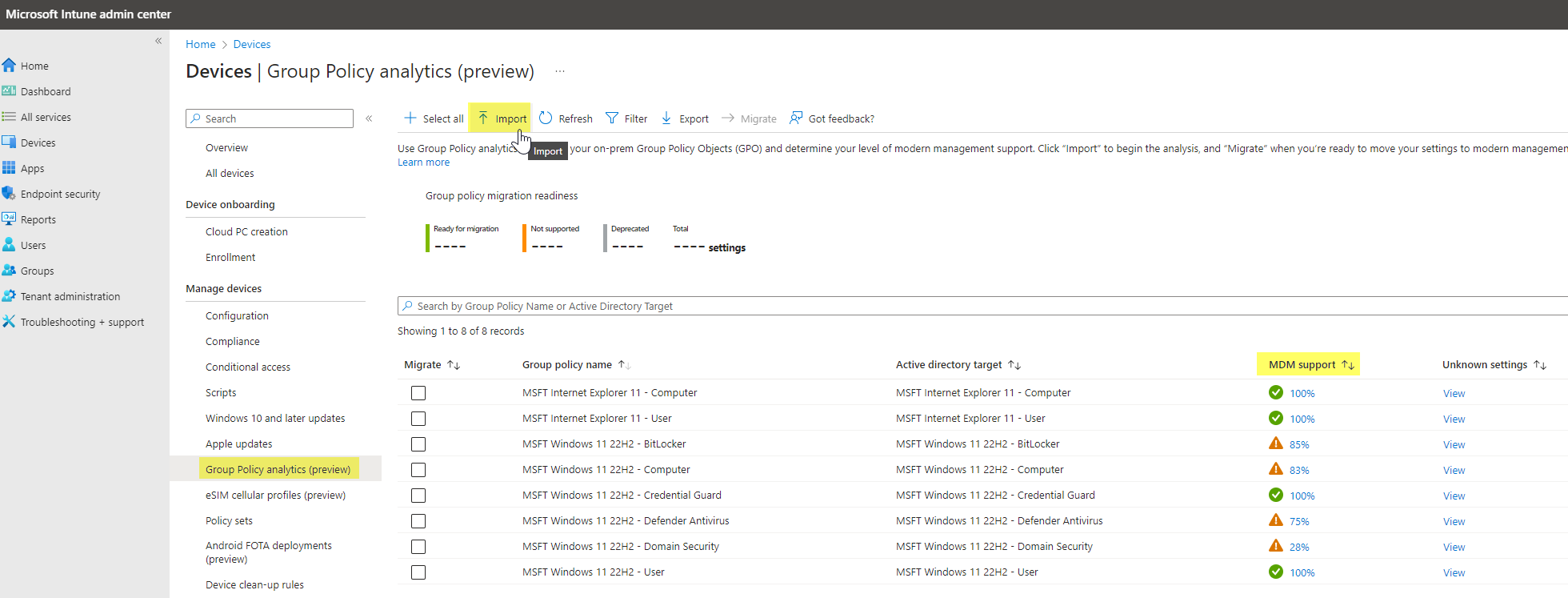Click the Learn more link
Image resolution: width=1568 pixels, height=598 pixels.
424,163
